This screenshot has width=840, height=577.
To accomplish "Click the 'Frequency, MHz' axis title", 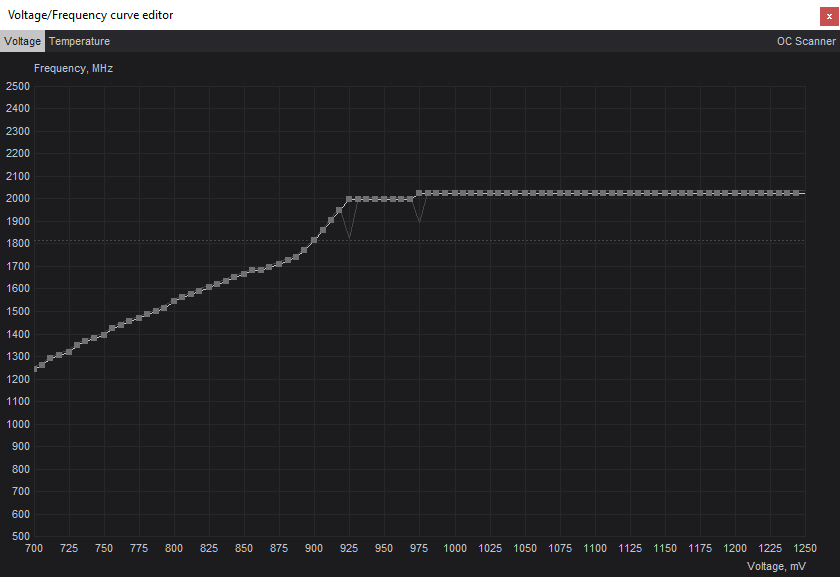I will tap(73, 68).
